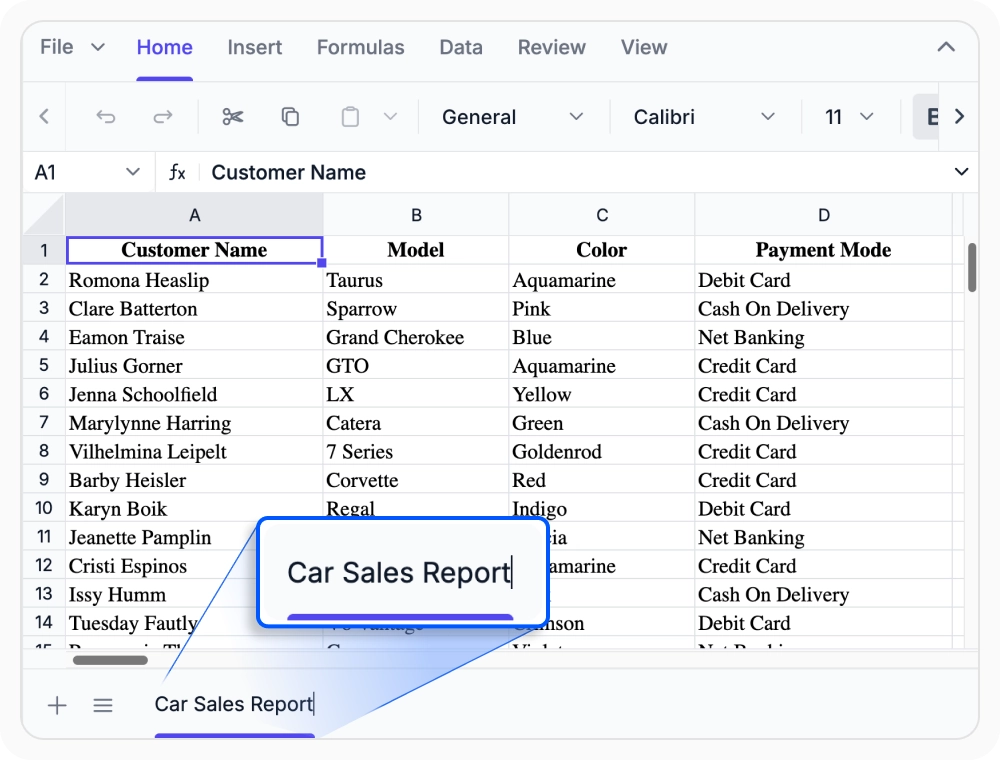Select column A header

[194, 216]
